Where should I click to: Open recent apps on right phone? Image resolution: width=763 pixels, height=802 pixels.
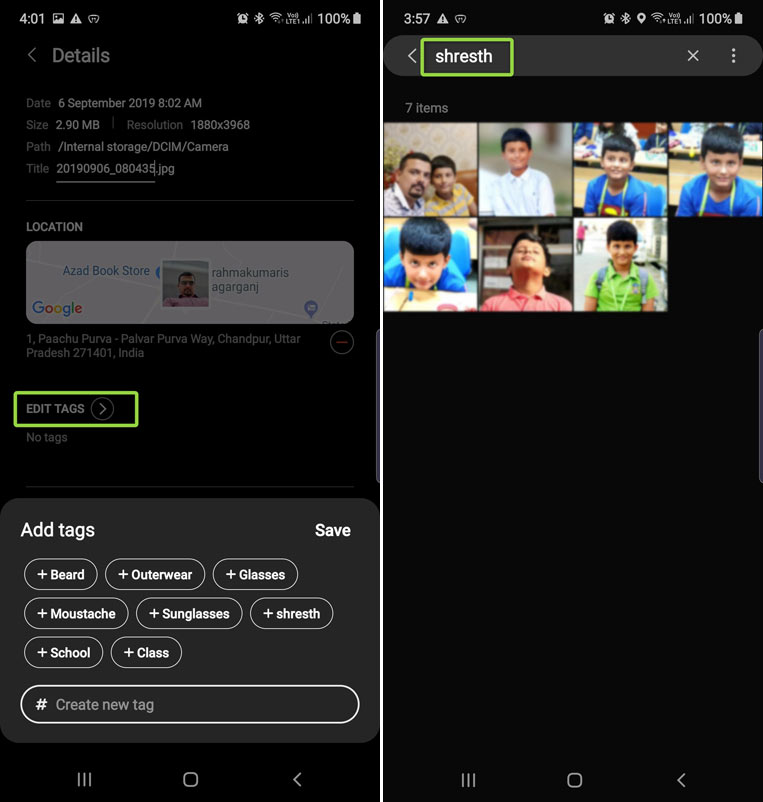pos(468,780)
